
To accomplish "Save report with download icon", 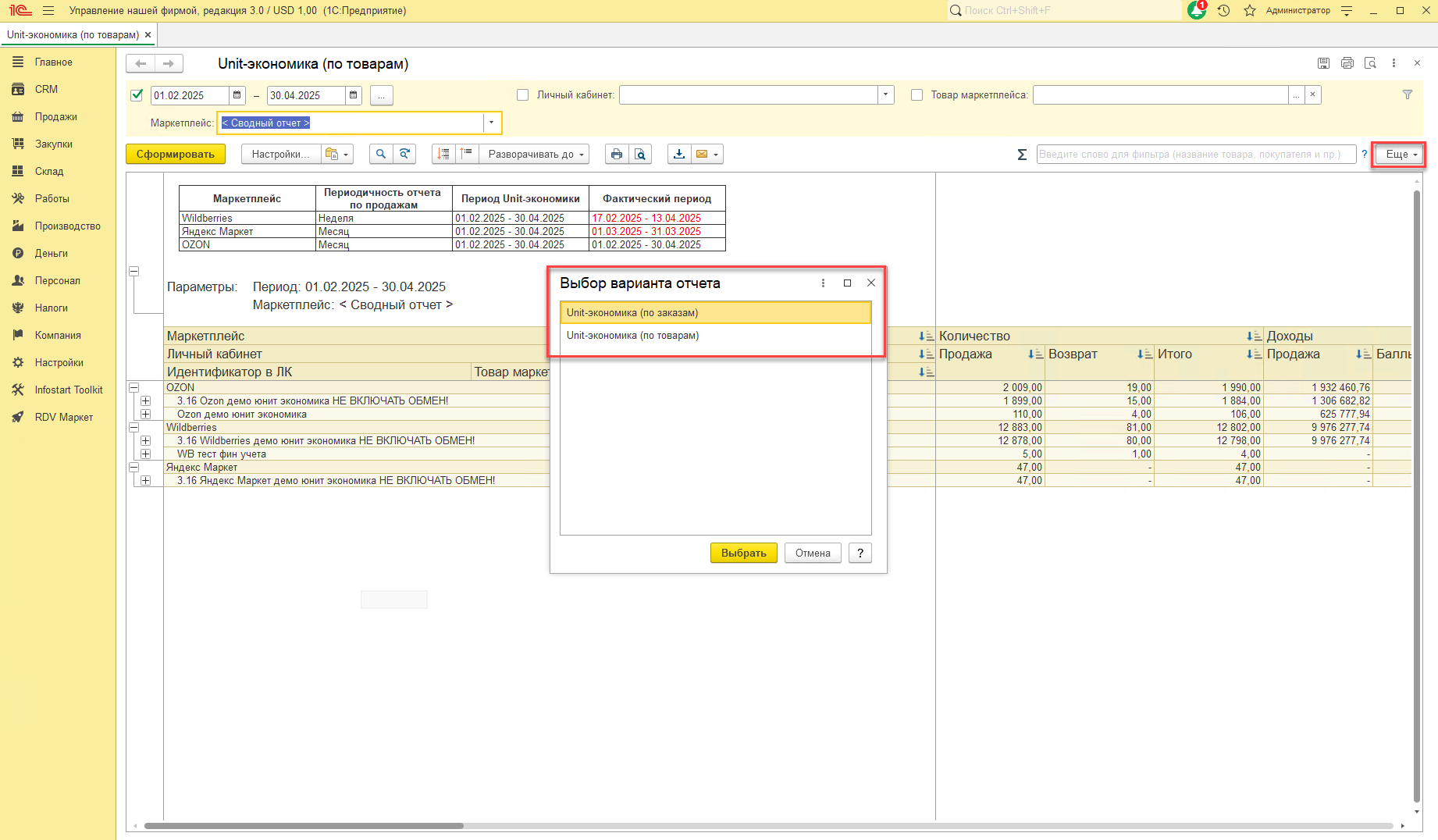I will point(679,155).
